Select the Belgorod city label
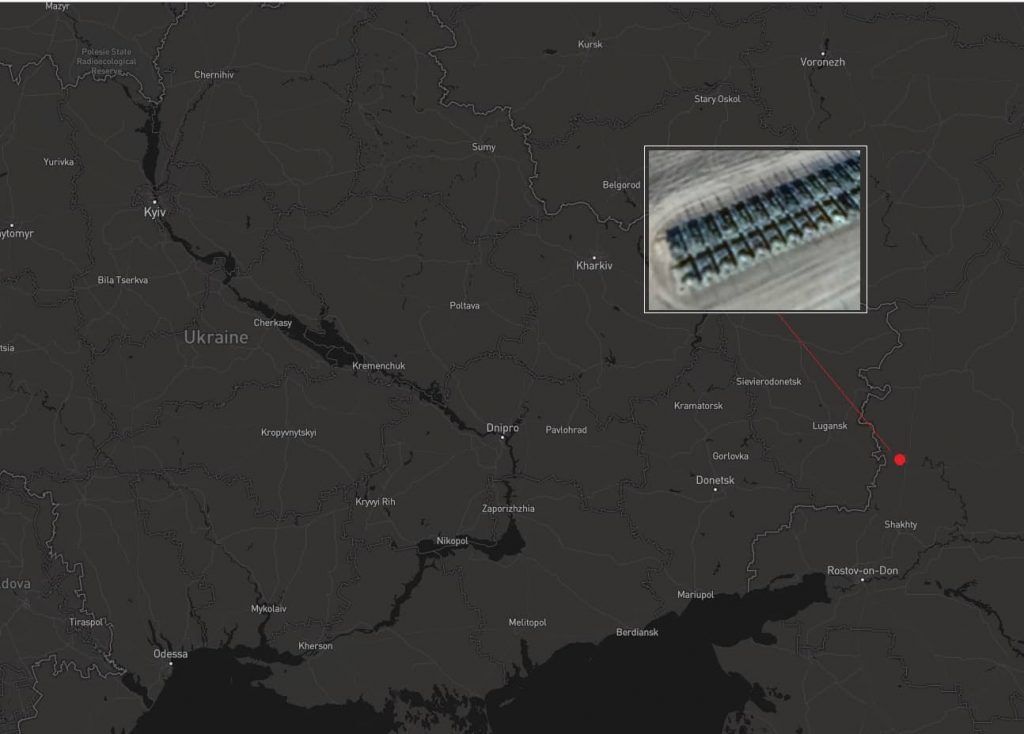The image size is (1024, 734). (621, 185)
